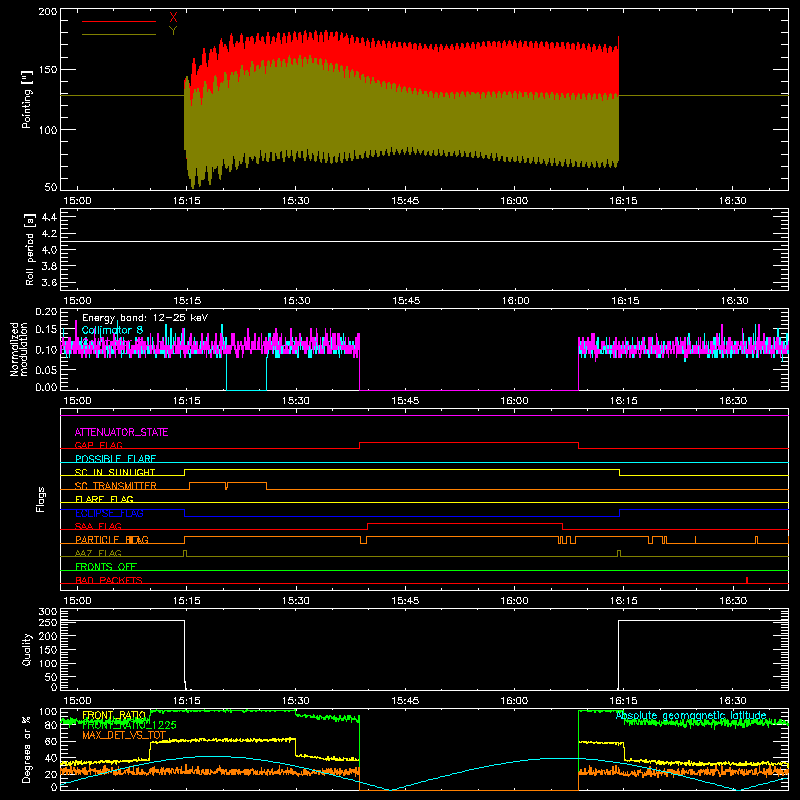This screenshot has width=800, height=800.
Task: Click the 15:30 label under Pointing plot
Action: (295, 201)
